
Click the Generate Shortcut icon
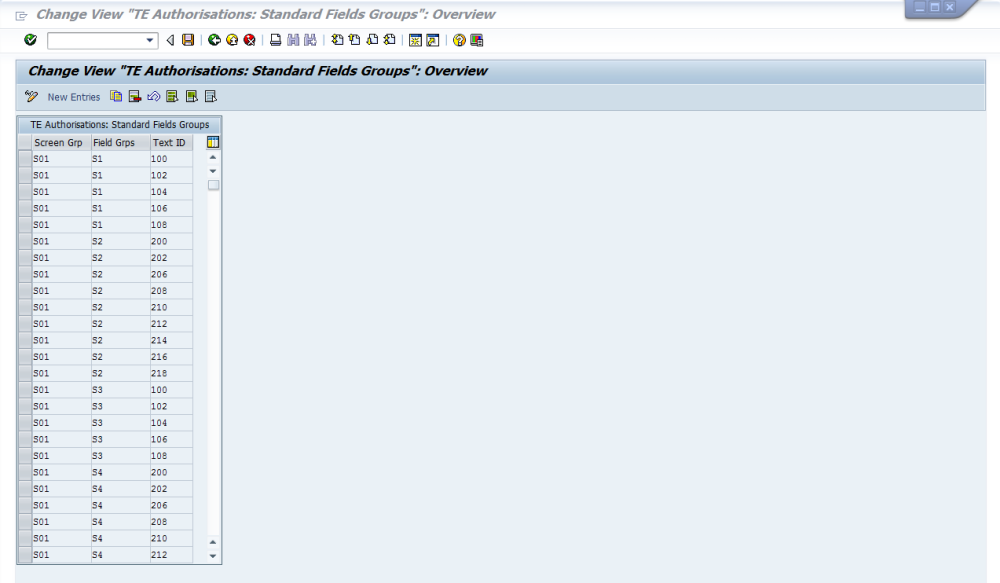point(432,40)
